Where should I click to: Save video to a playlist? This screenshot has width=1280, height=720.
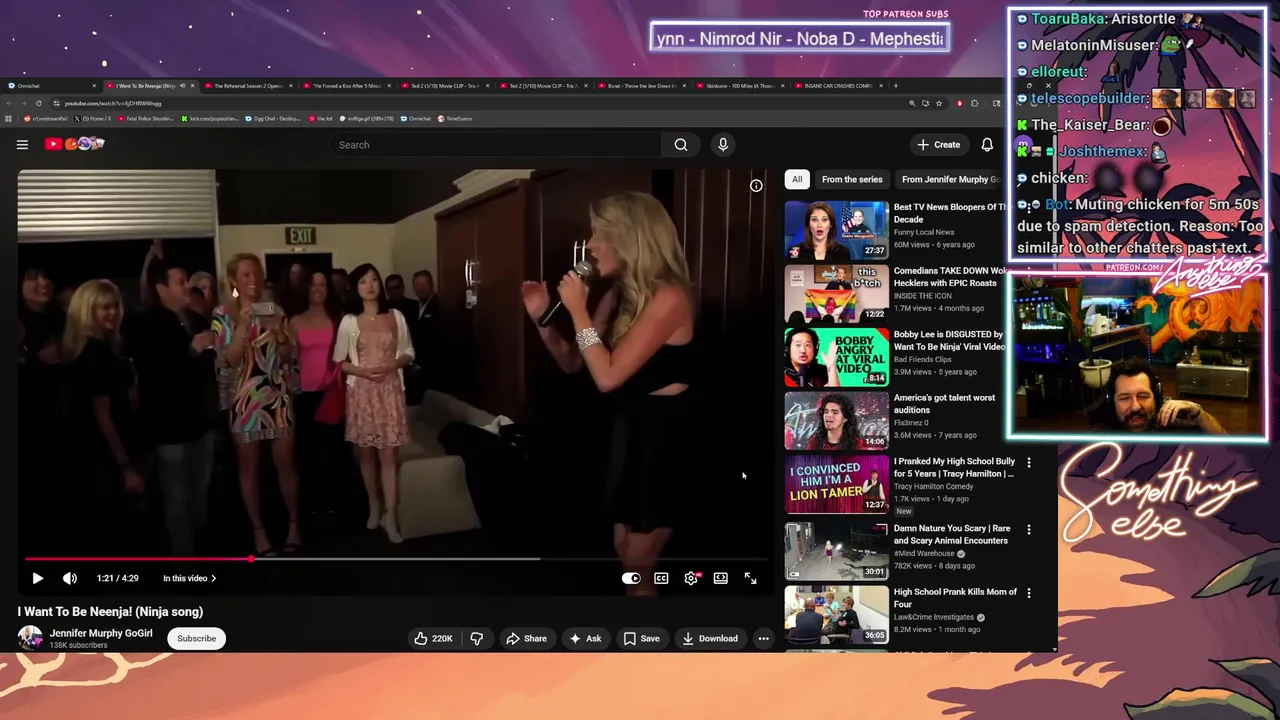pyautogui.click(x=641, y=638)
